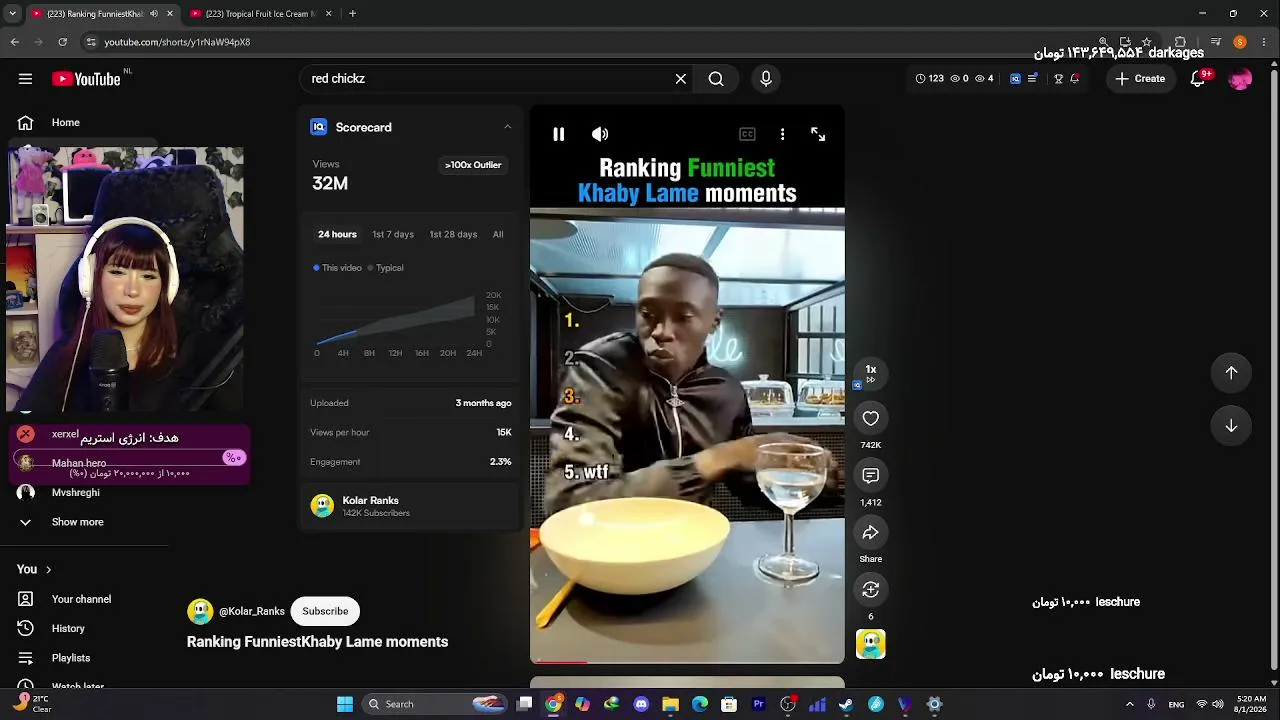Screen dimensions: 1280x720
Task: Share this Short
Action: [x=871, y=533]
